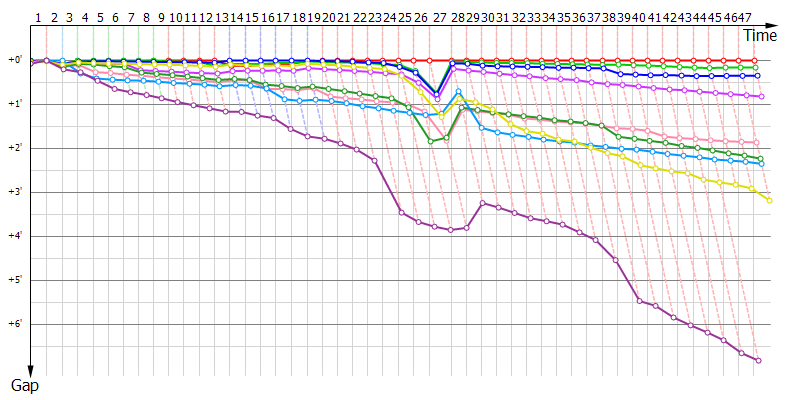Pick lap label 31 at top
This screenshot has height=400, width=800.
tap(503, 18)
